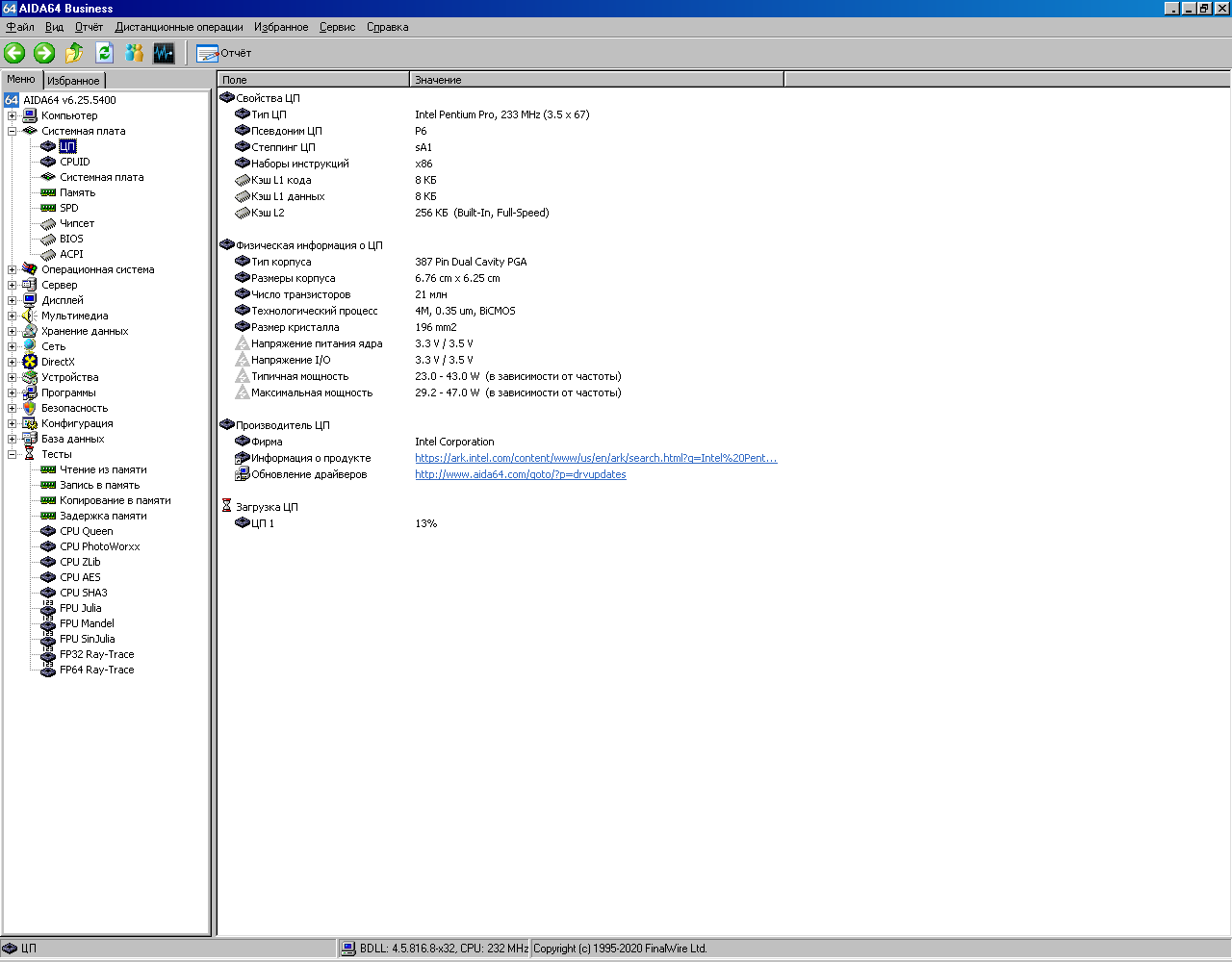Expand the Мультимедиа tree node

[x=13, y=316]
